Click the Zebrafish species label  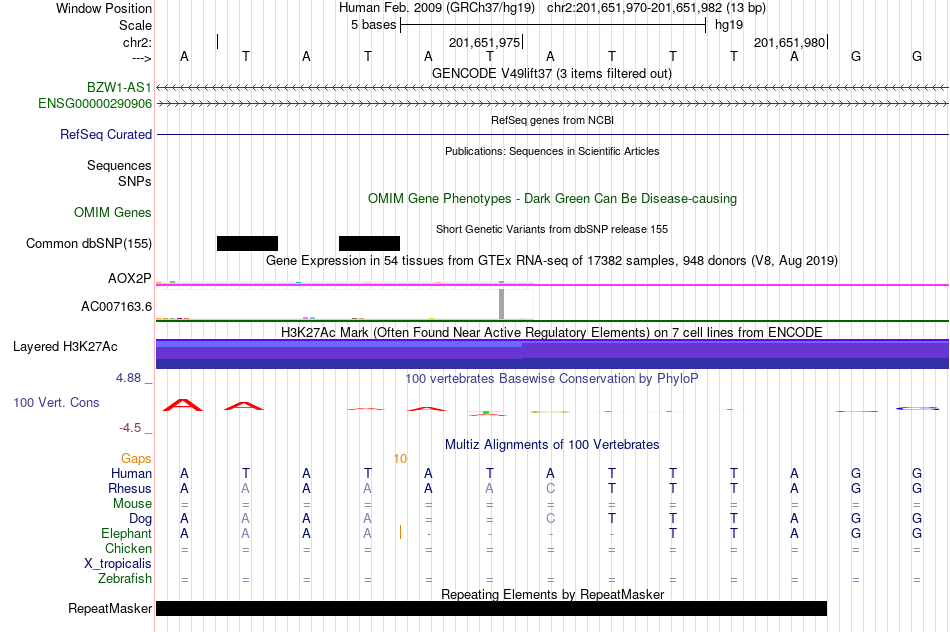point(125,579)
